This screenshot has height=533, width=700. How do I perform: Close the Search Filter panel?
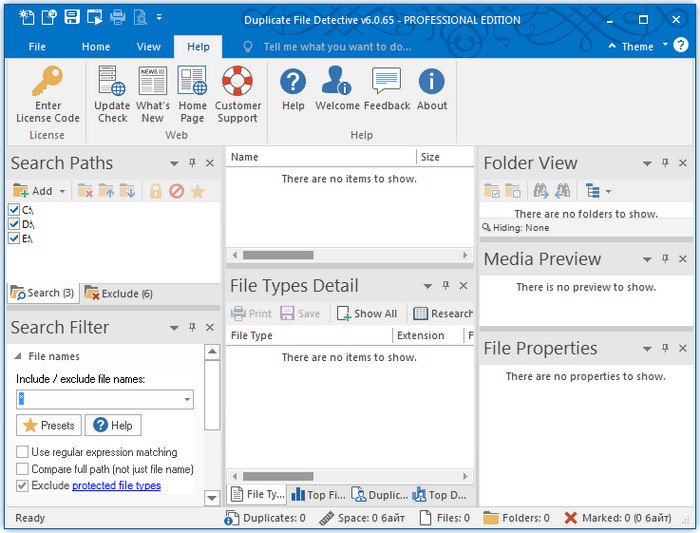210,327
